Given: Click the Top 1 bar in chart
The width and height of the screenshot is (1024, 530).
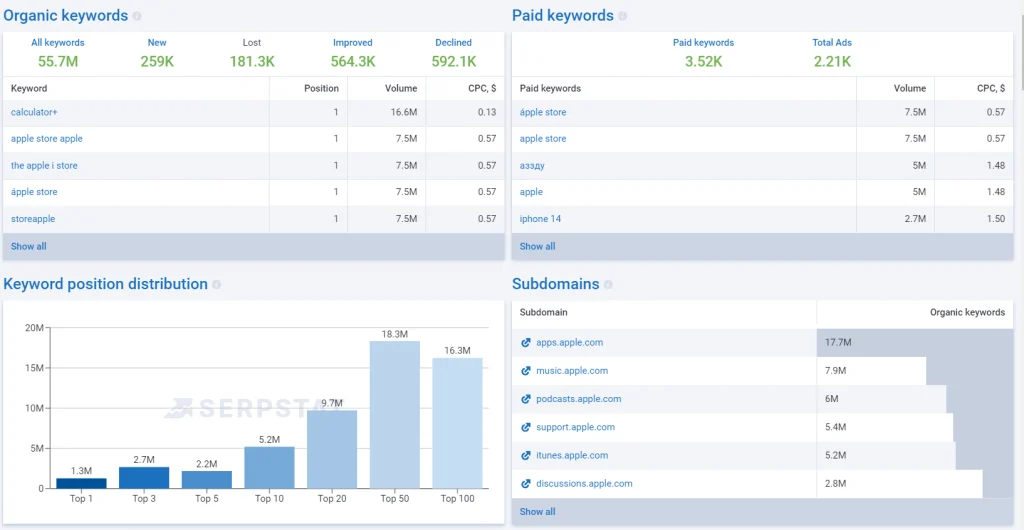Looking at the screenshot, I should click(81, 483).
